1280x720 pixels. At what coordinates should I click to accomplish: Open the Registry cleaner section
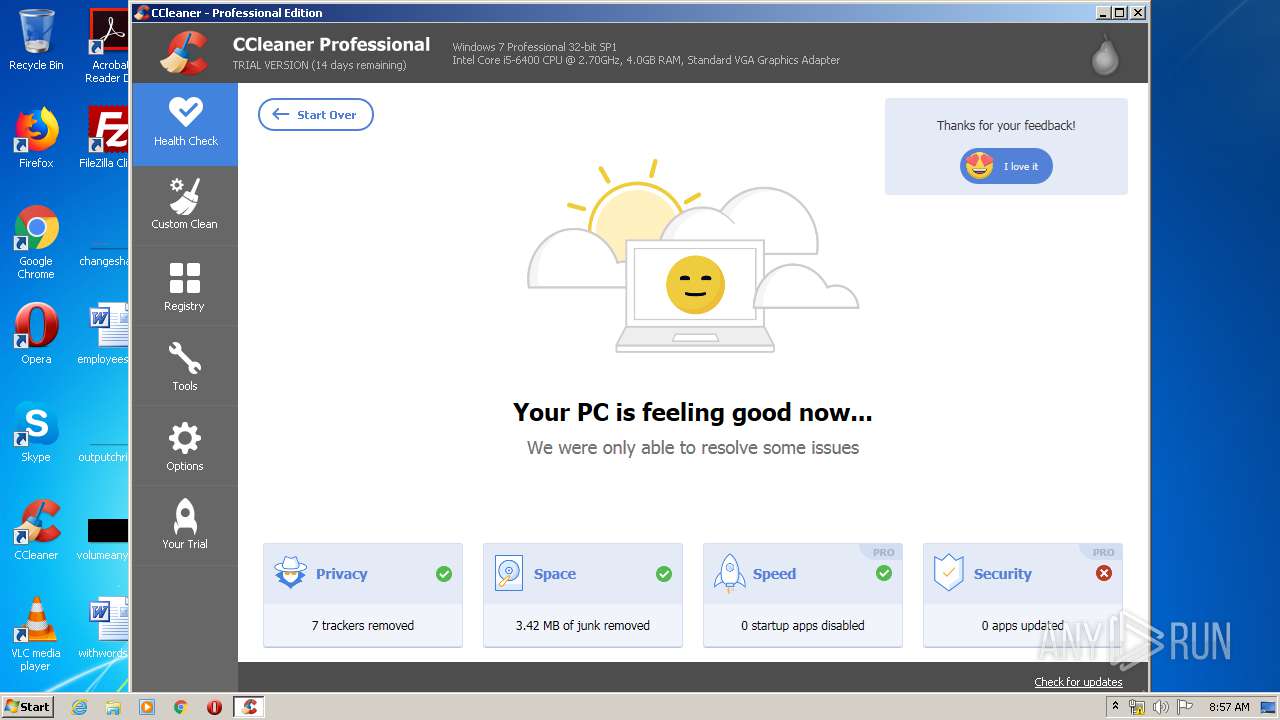pyautogui.click(x=185, y=286)
